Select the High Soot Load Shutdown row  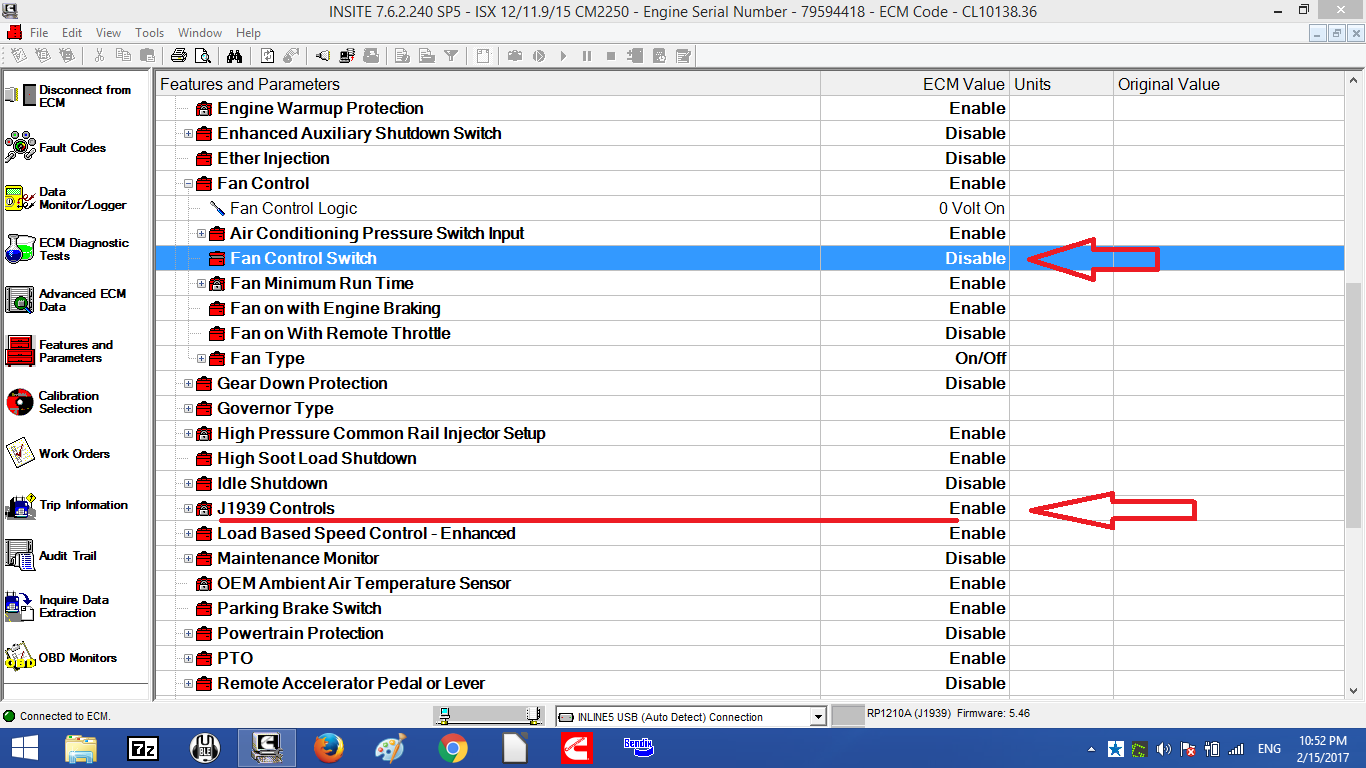(750, 458)
